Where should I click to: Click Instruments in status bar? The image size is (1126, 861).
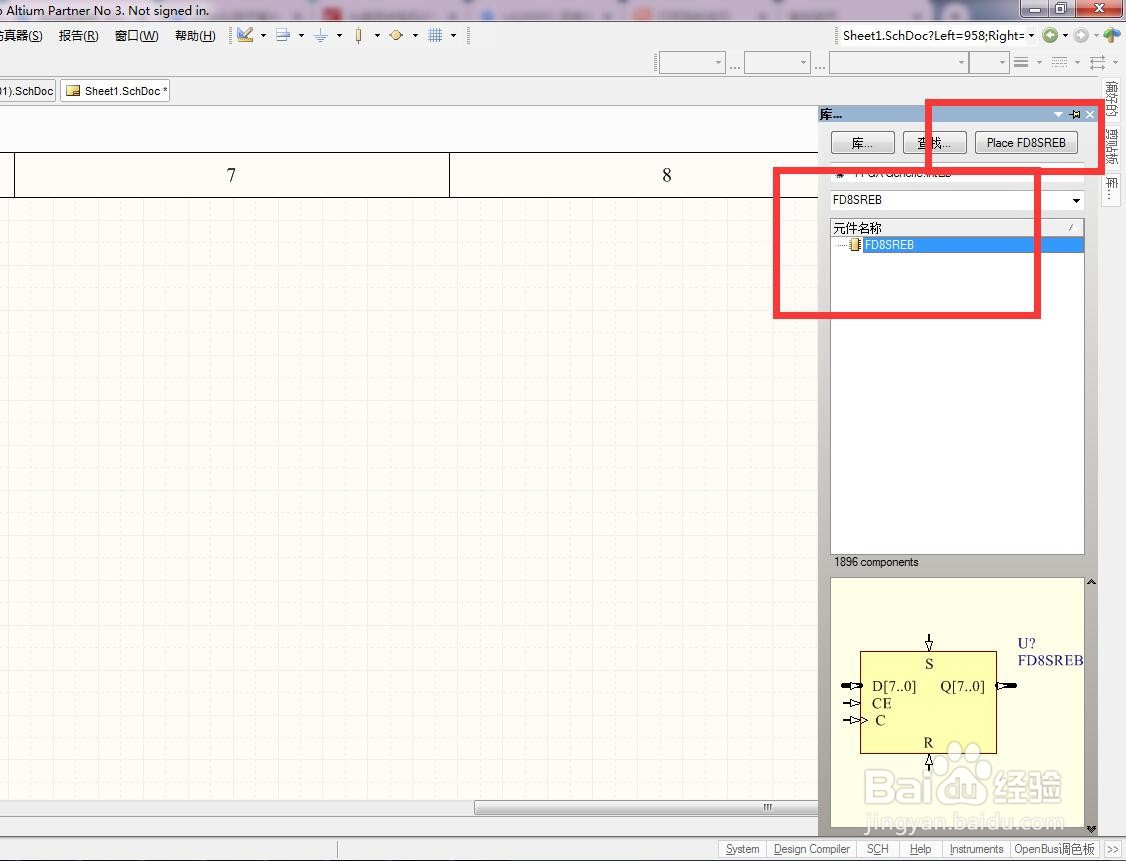pyautogui.click(x=976, y=849)
